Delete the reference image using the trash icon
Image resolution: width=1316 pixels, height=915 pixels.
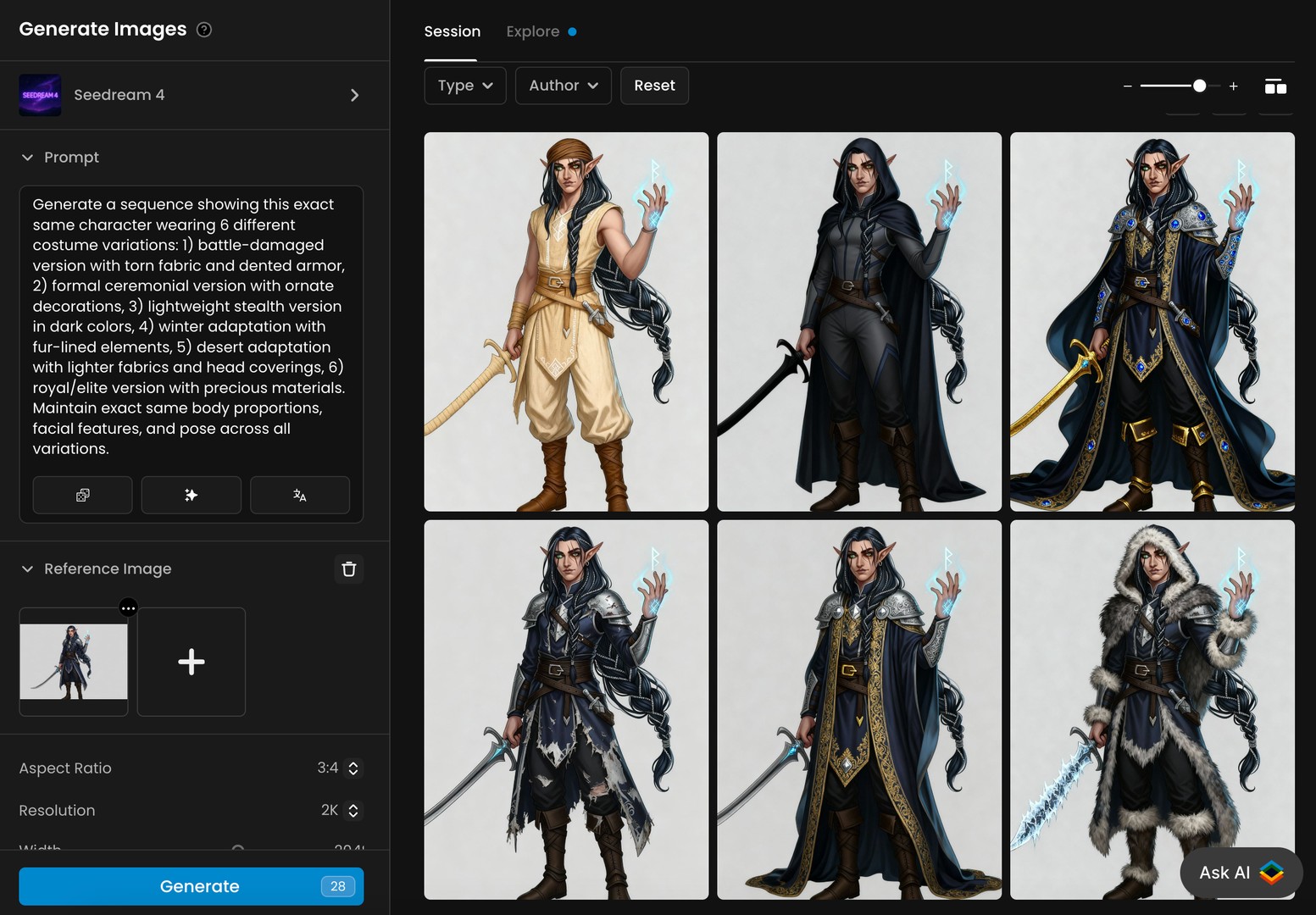click(x=348, y=568)
